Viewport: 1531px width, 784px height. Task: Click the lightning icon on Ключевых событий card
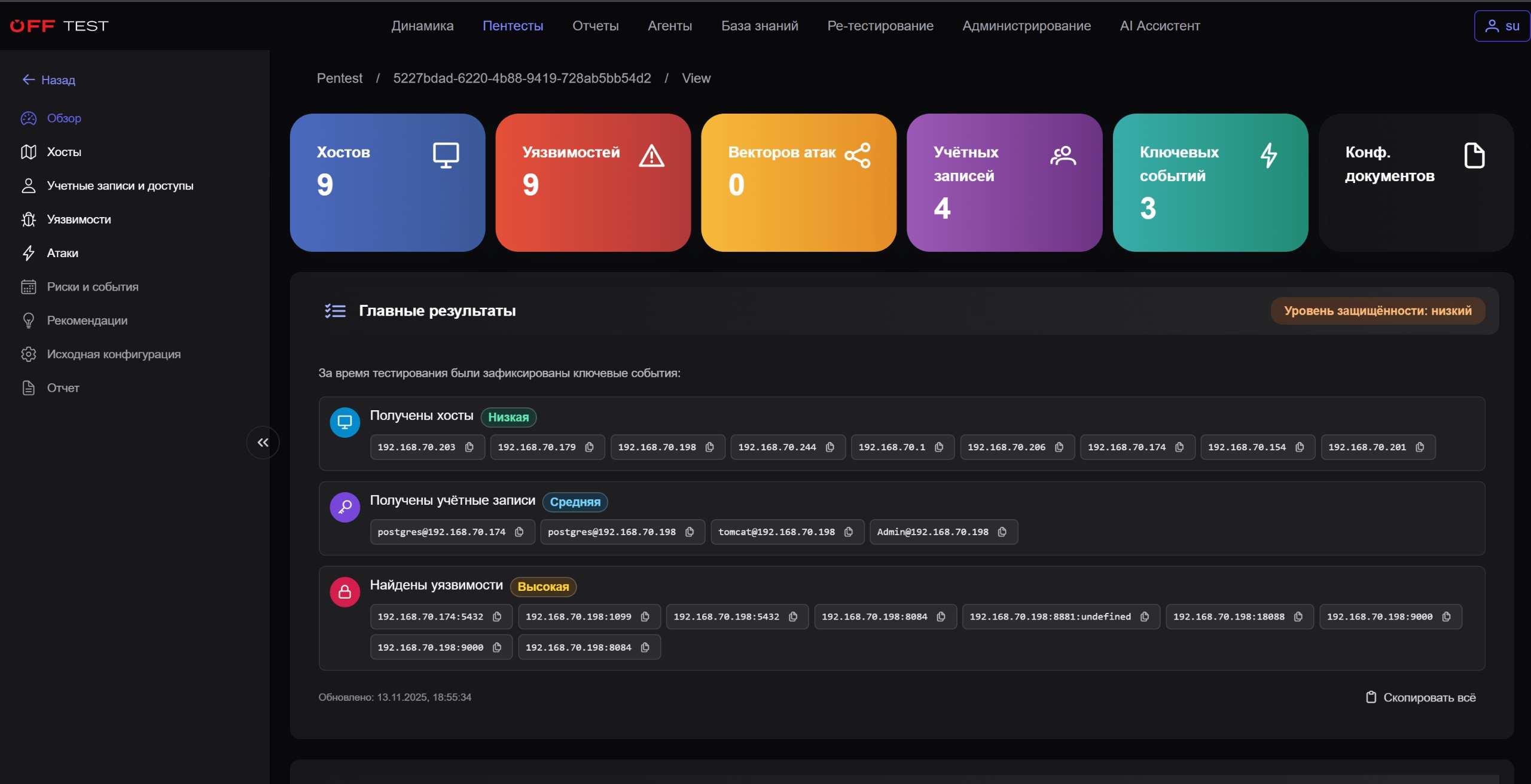click(1269, 155)
